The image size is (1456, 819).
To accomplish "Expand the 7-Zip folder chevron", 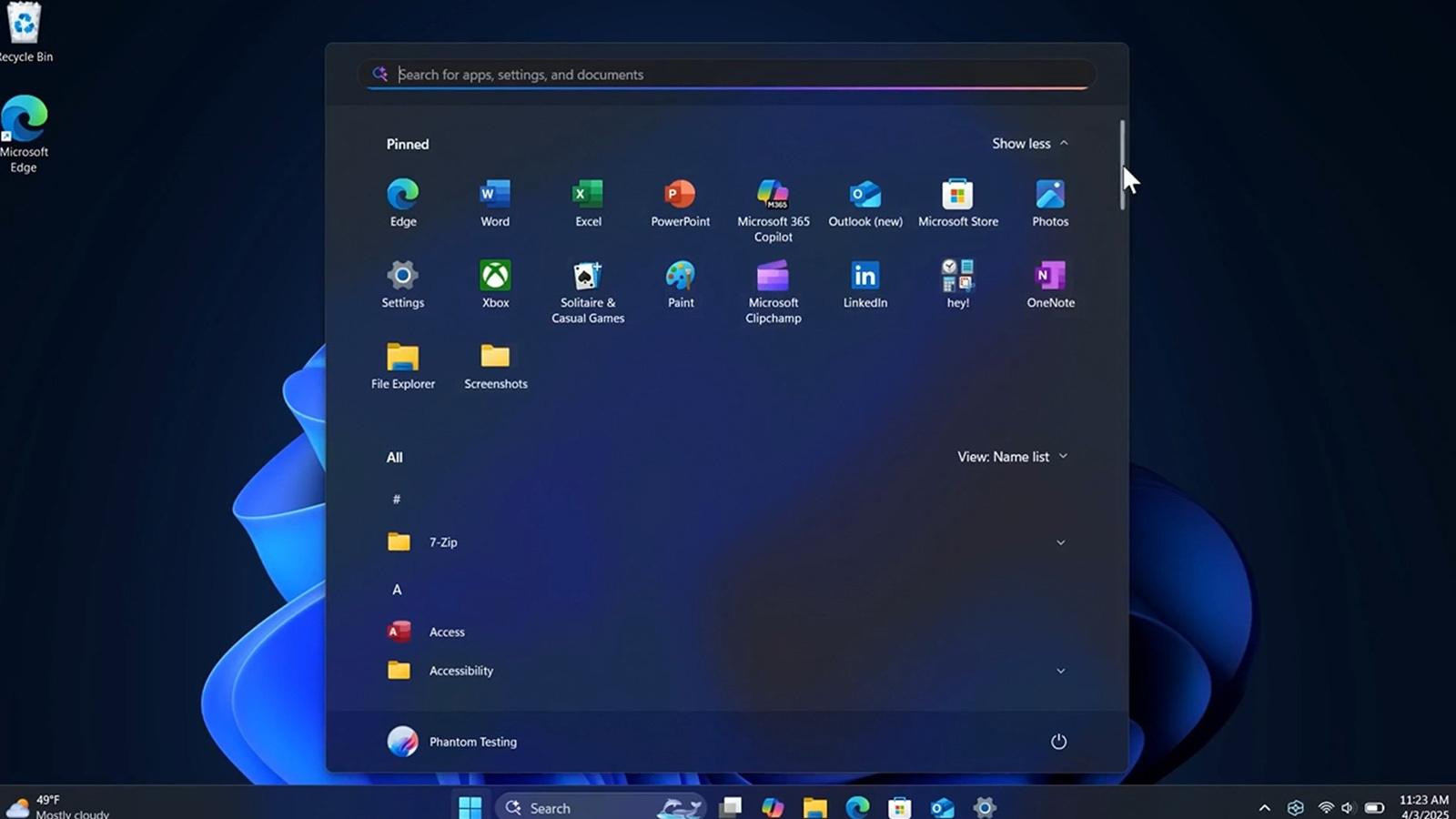I will tap(1060, 542).
